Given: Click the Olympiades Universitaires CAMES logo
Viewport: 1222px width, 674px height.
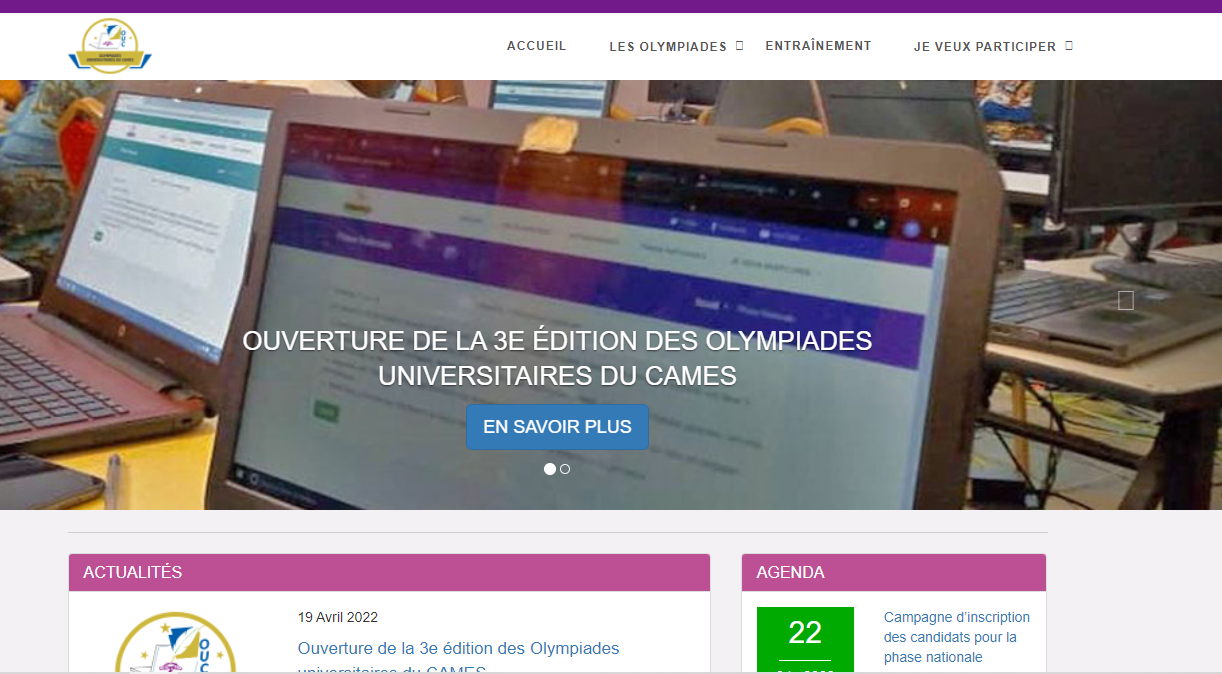Looking at the screenshot, I should pyautogui.click(x=110, y=46).
